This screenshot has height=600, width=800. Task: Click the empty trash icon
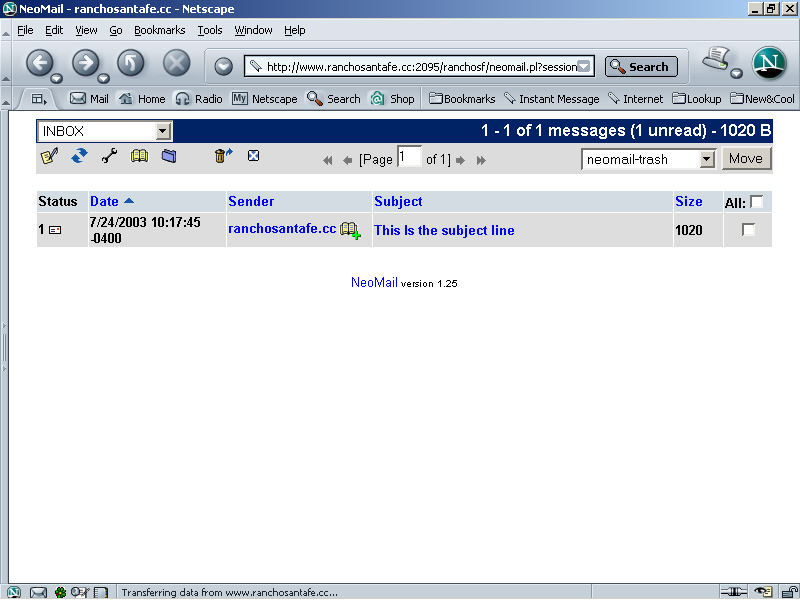[x=223, y=156]
